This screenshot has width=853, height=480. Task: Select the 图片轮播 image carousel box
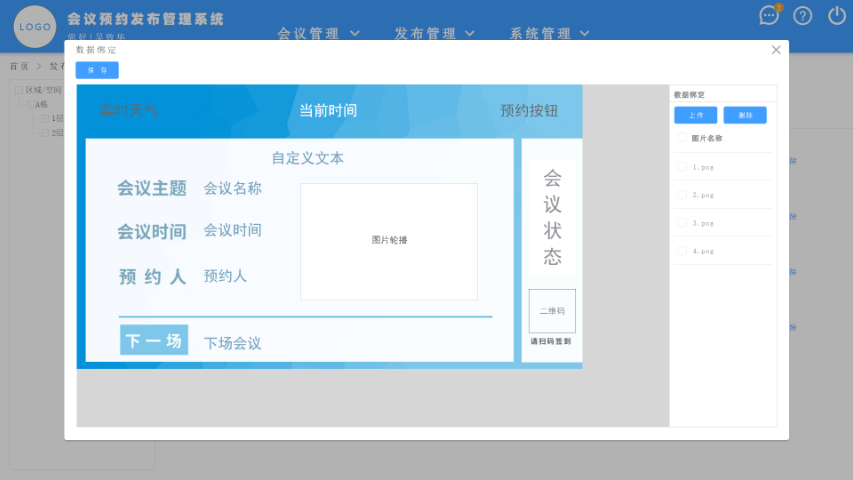click(x=389, y=241)
